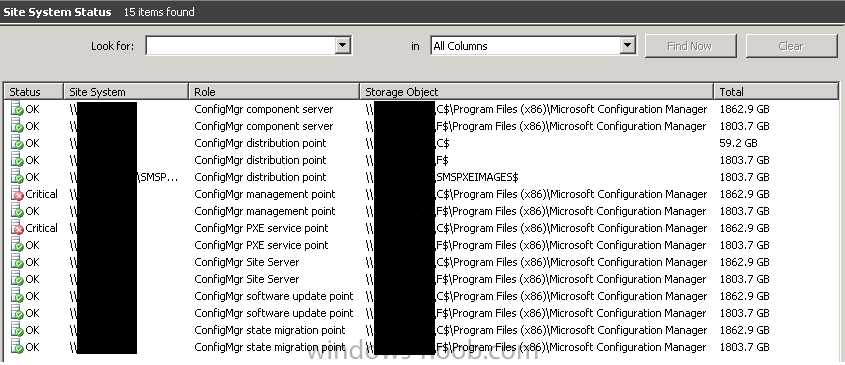Click Critical status icon for management point row
Viewport: 845px width, 365px height.
click(x=17, y=194)
